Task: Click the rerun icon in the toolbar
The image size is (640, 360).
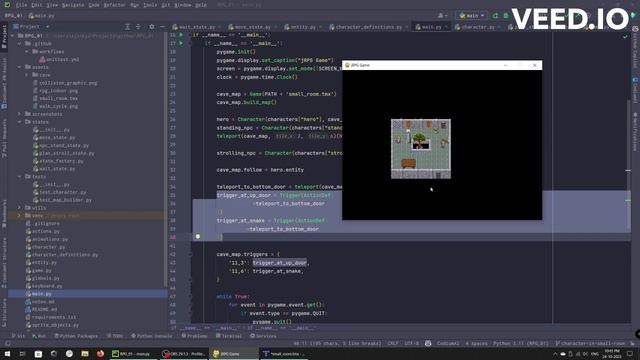Action: [x=496, y=16]
